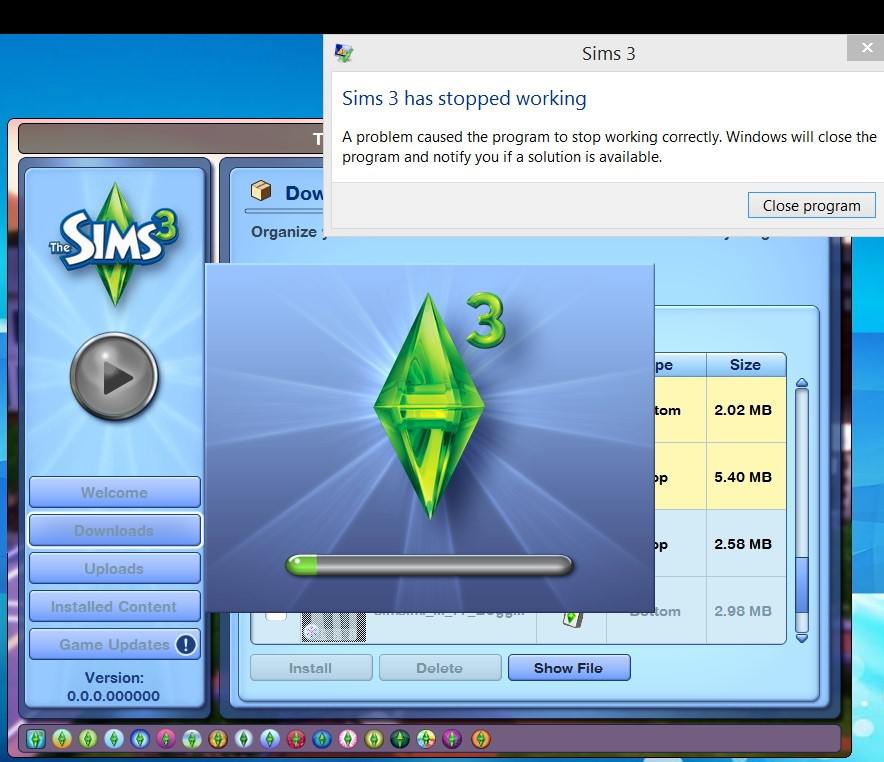Click the Sims package type icon in the 2.98 MB row
The height and width of the screenshot is (762, 884).
(x=572, y=619)
